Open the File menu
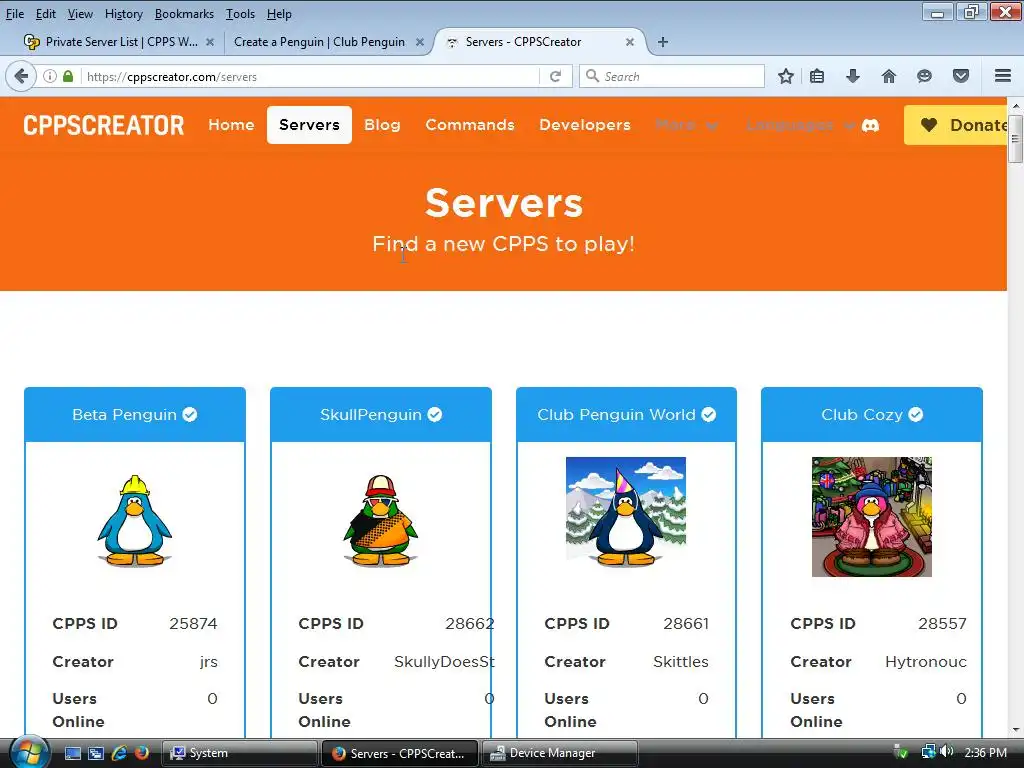 tap(15, 14)
